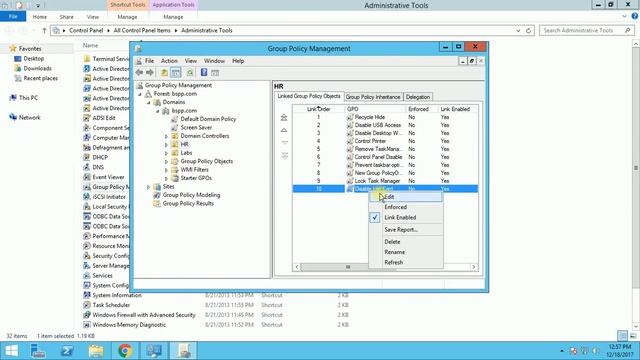This screenshot has width=640, height=360.
Task: Click the Forward arrow in Group Policy Management toolbar
Action: coord(150,73)
